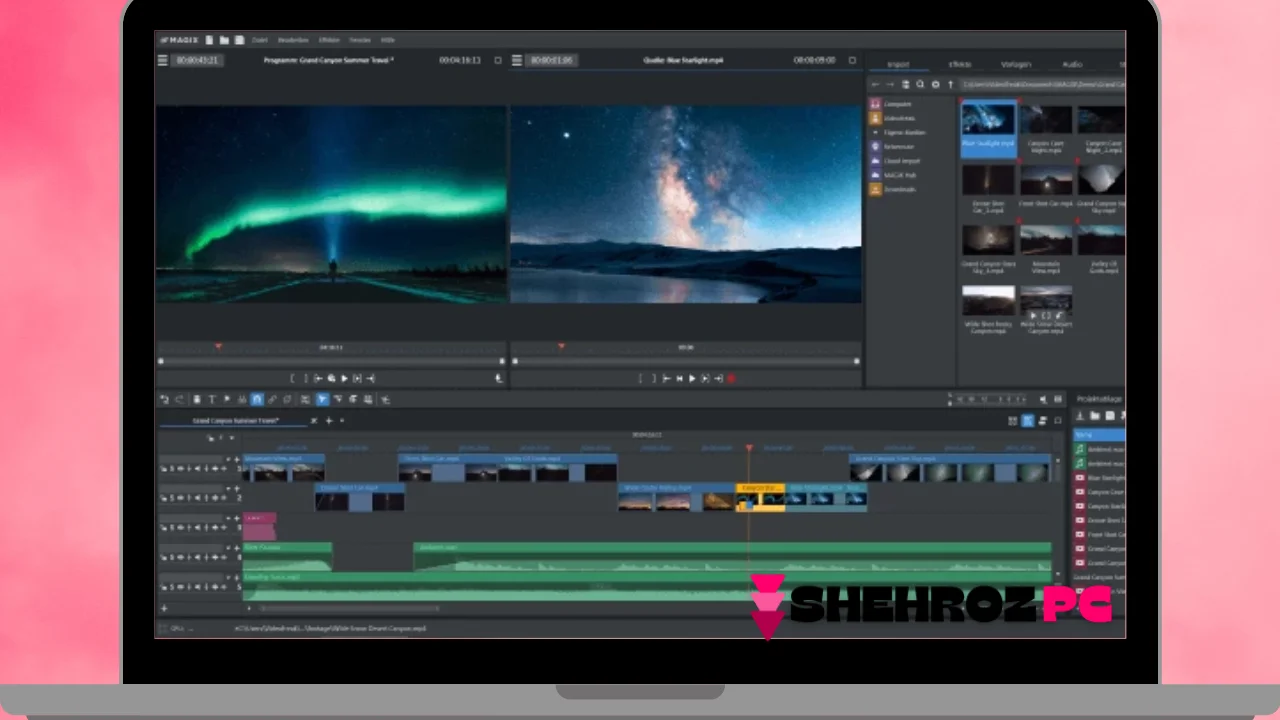Open the dropdown arrow beside timeline tabs

pos(342,421)
